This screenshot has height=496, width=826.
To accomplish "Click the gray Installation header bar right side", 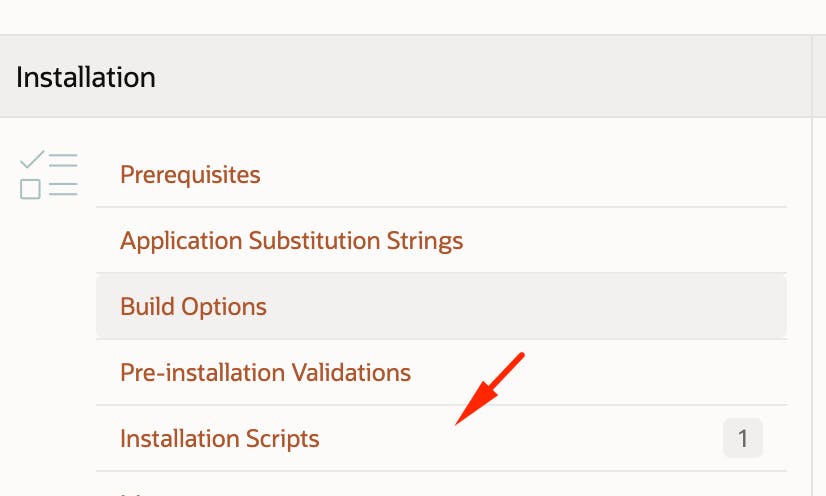I will click(x=632, y=76).
